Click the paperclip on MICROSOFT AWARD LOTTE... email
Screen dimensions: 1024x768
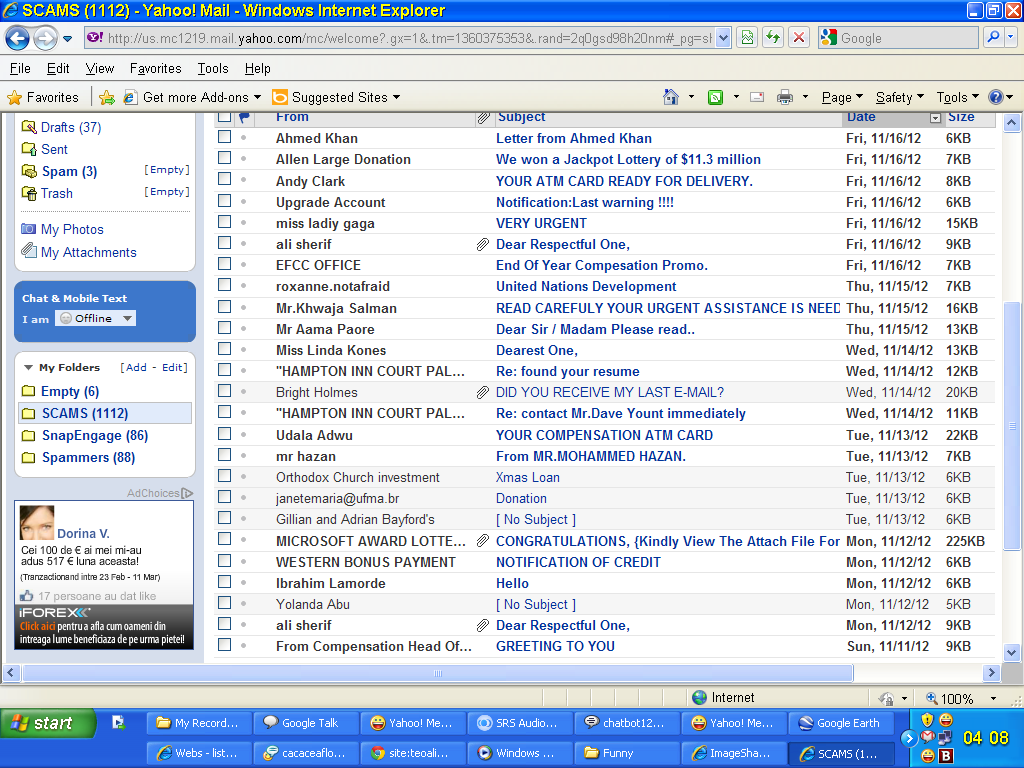point(483,541)
